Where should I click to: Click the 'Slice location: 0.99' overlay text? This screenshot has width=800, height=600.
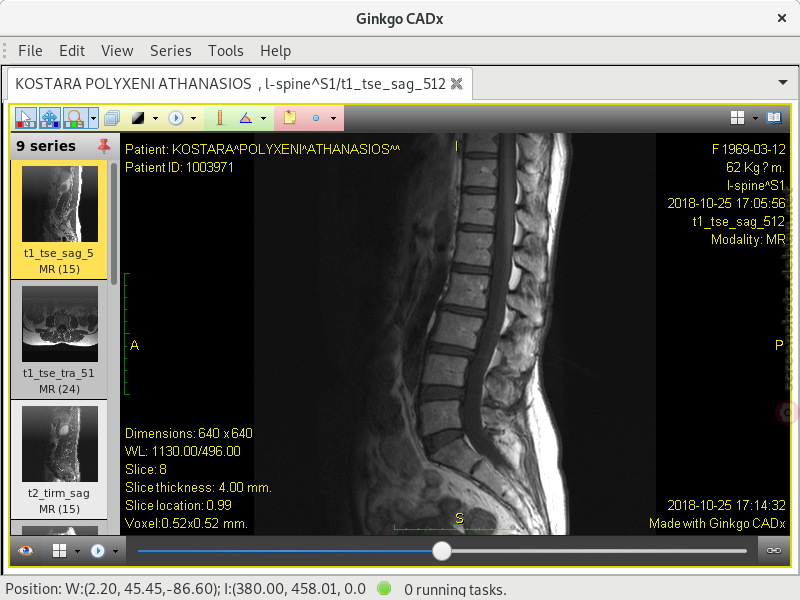click(x=178, y=506)
